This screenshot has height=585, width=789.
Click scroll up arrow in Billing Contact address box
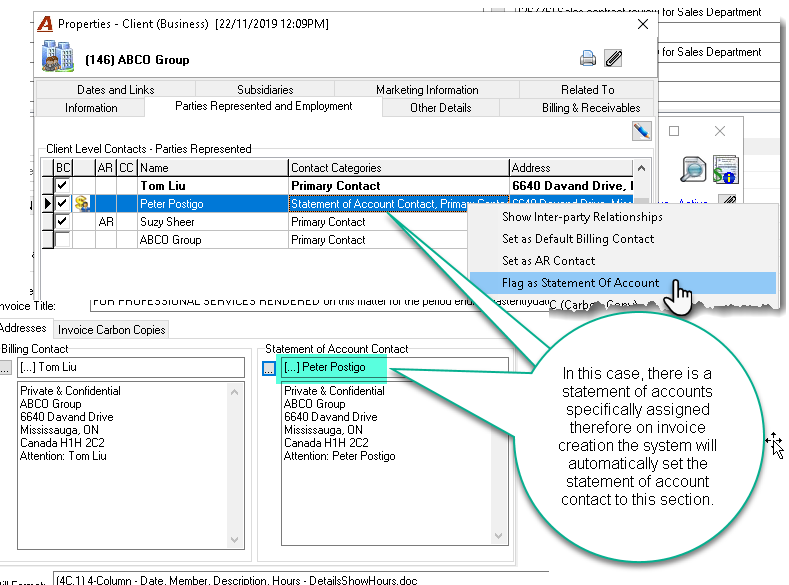coord(234,391)
